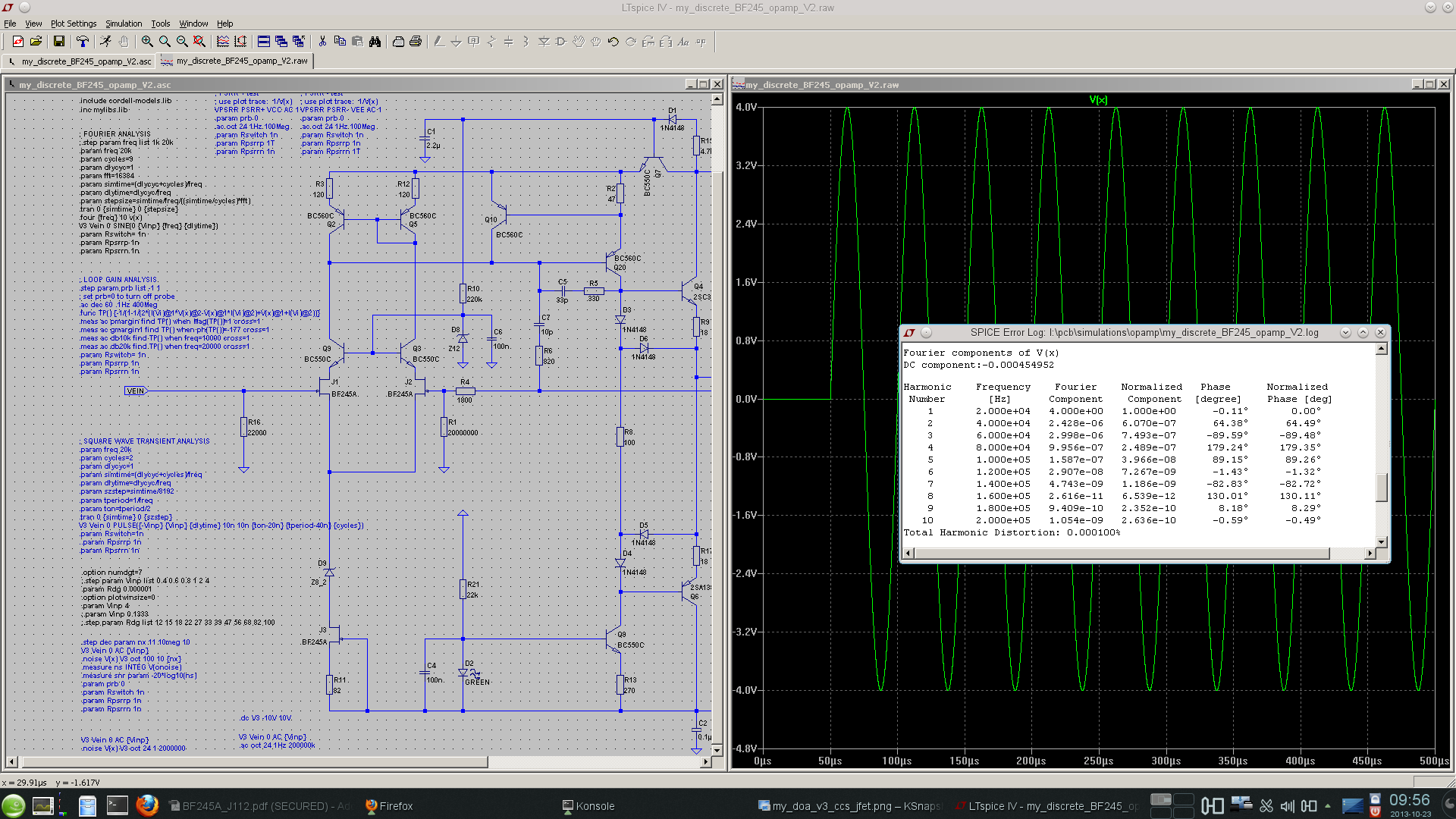
Task: Switch to the my_discrete_BF245_opamp_V2.raw tab
Action: [x=234, y=61]
